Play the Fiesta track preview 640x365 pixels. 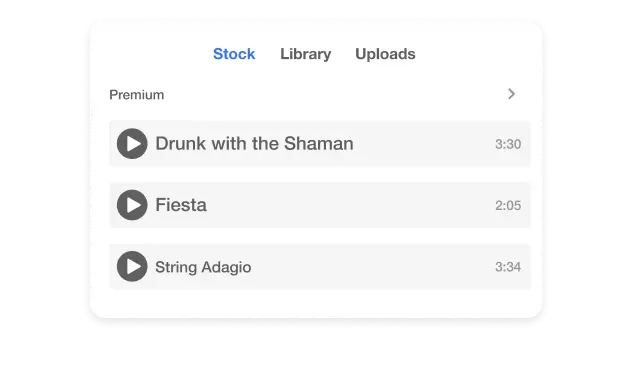132,205
